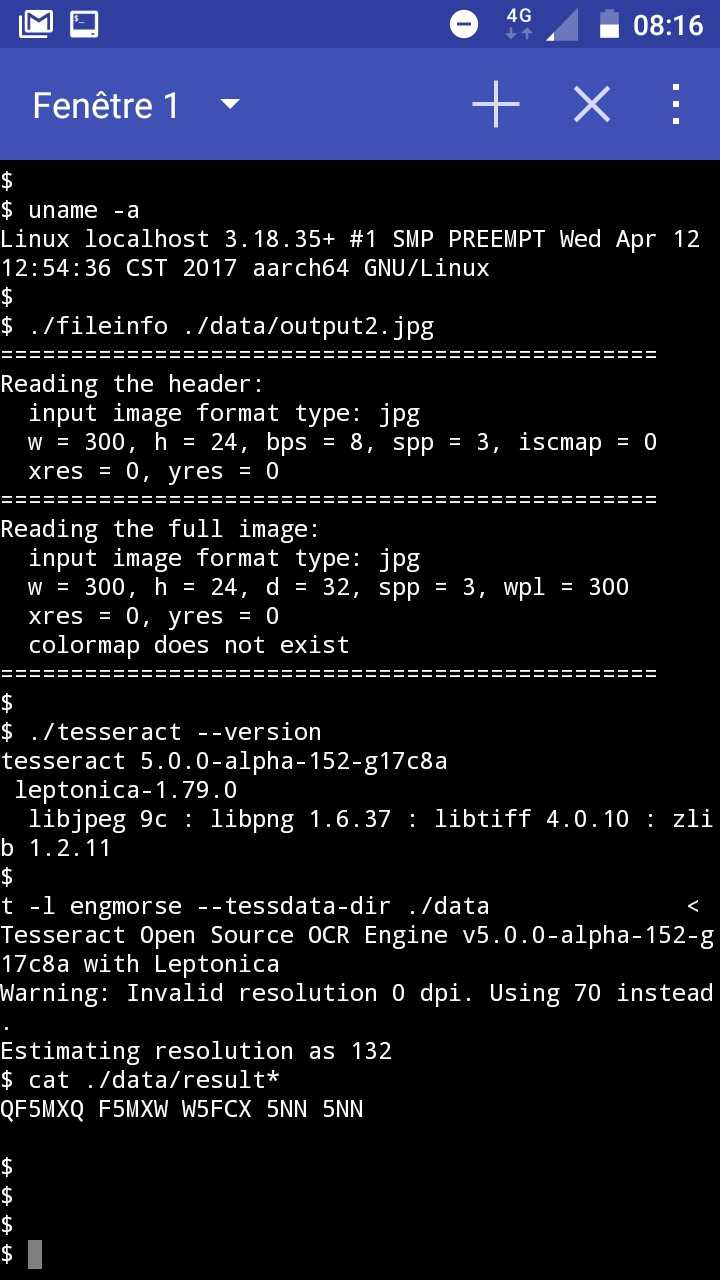The height and width of the screenshot is (1280, 720).
Task: Open the three-dot overflow menu
Action: coord(676,104)
